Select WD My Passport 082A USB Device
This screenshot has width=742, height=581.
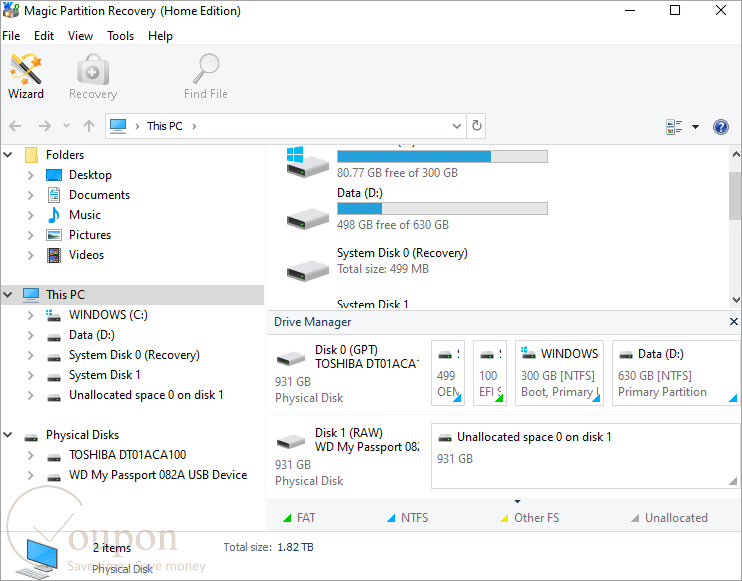(158, 475)
